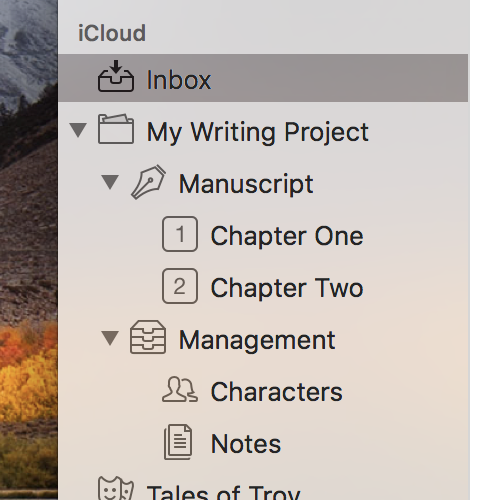The width and height of the screenshot is (504, 500).
Task: Click the Notes document icon
Action: 178,442
